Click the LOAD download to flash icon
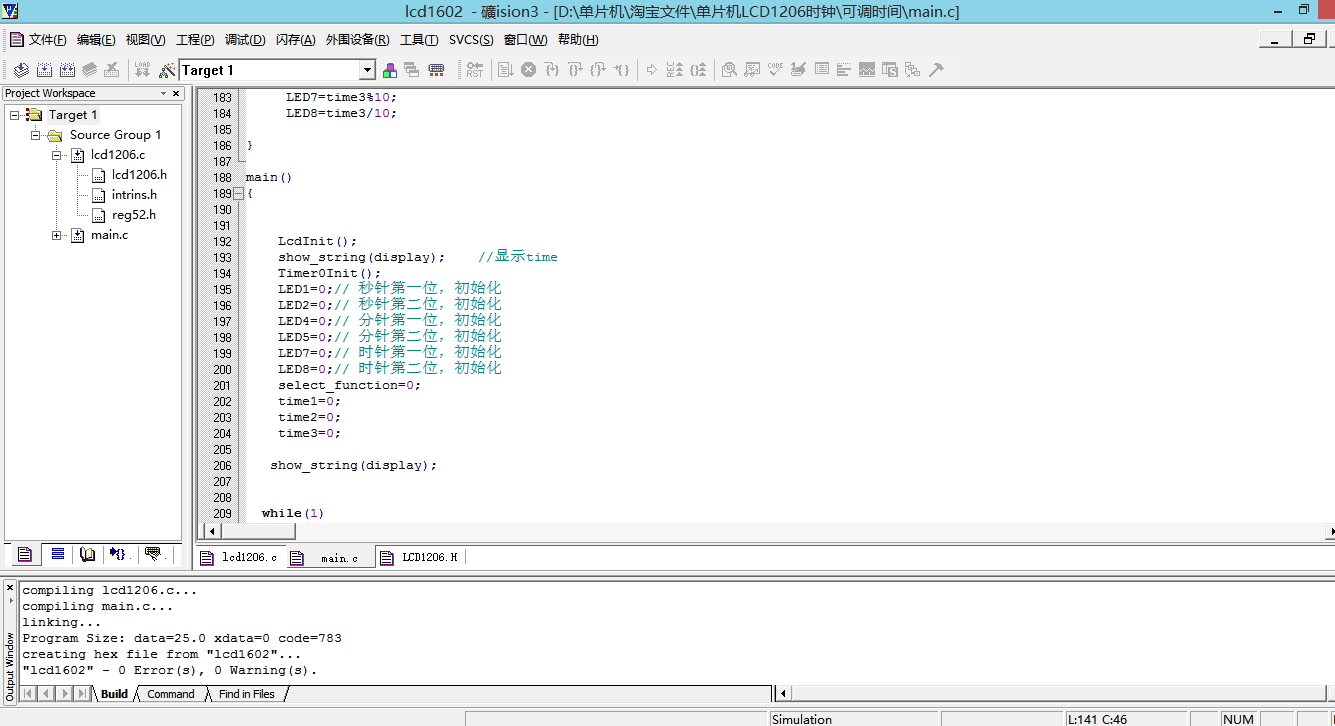The width and height of the screenshot is (1335, 726). (143, 70)
